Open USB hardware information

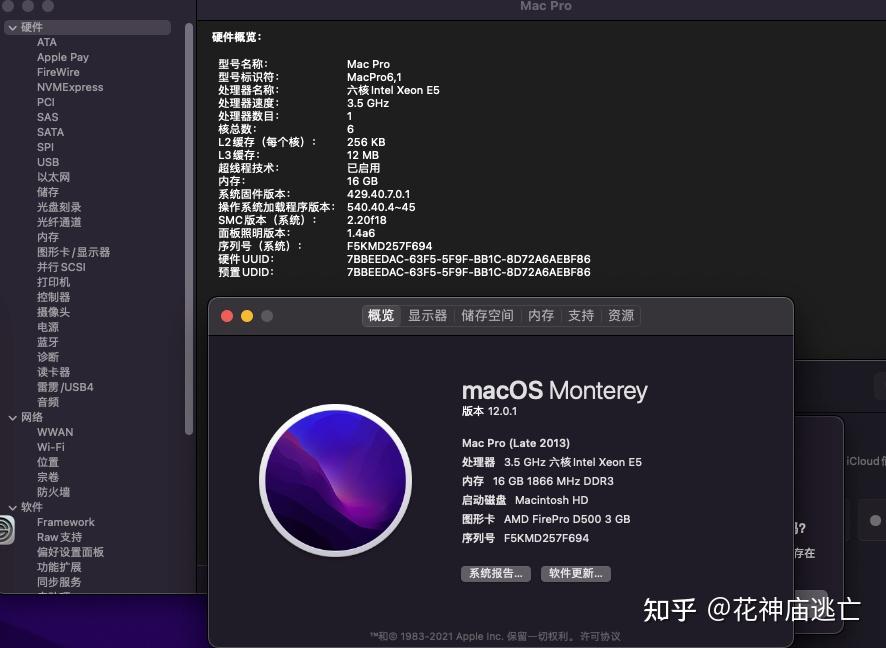[48, 162]
